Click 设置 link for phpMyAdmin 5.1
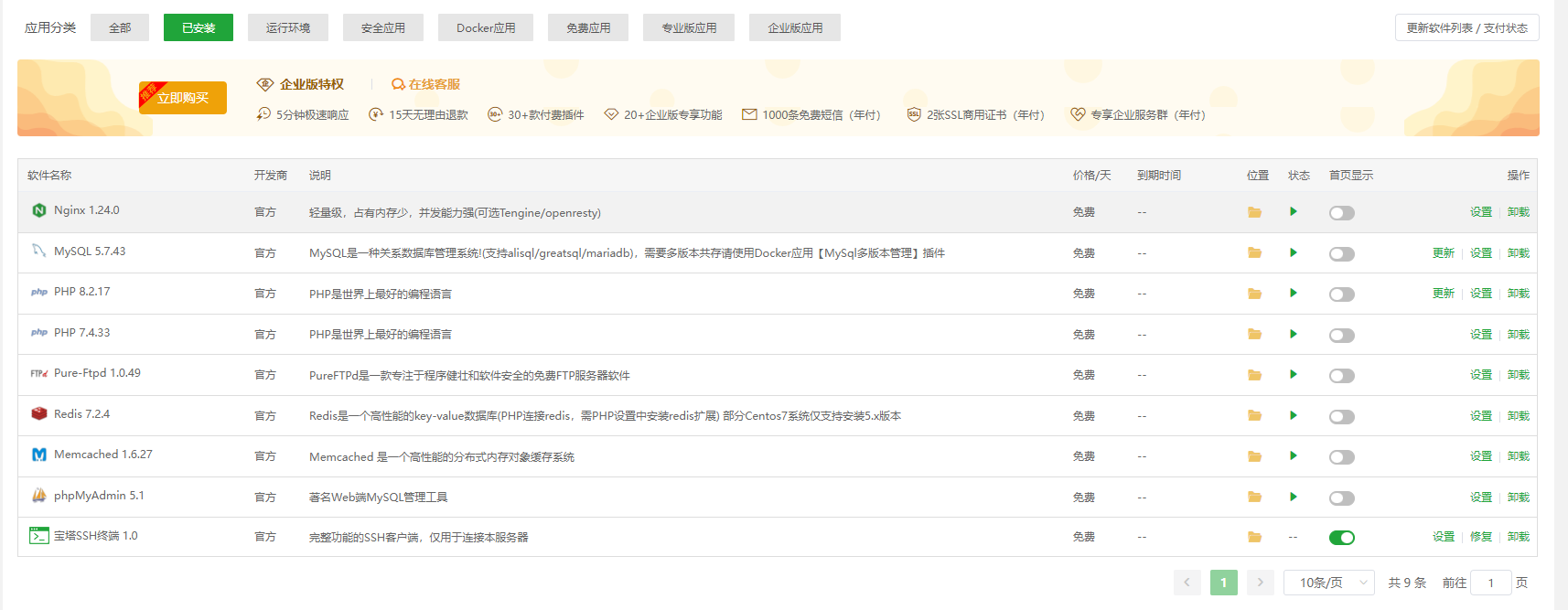The image size is (1568, 610). coord(1481,498)
